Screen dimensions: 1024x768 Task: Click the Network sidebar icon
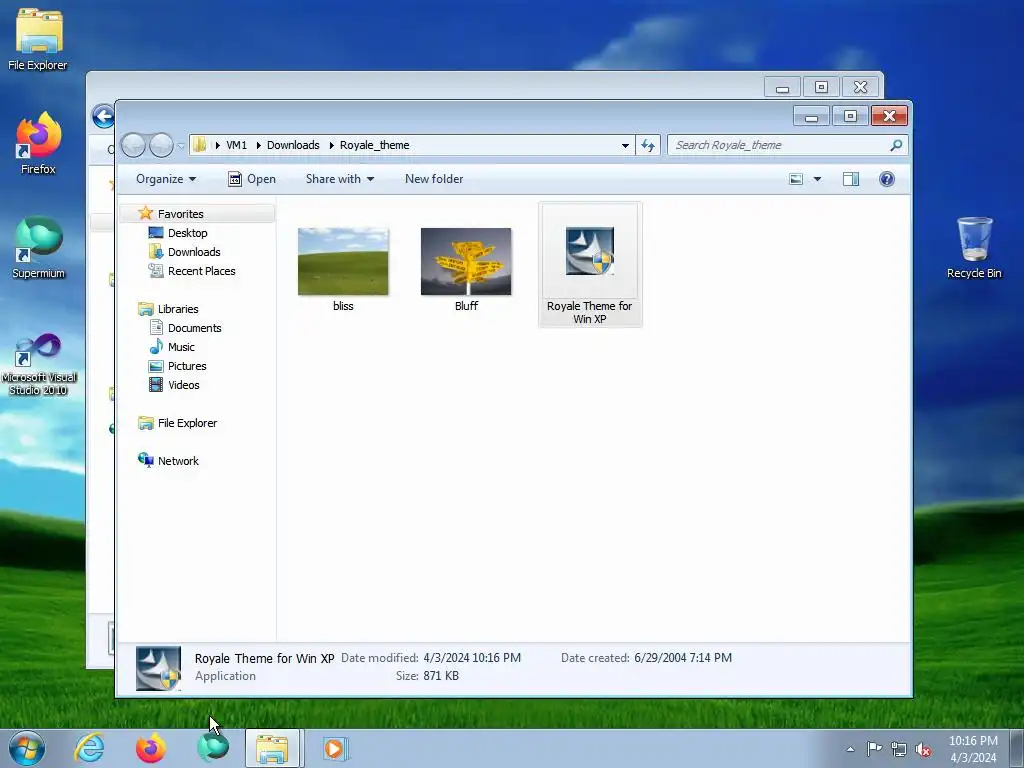click(146, 460)
